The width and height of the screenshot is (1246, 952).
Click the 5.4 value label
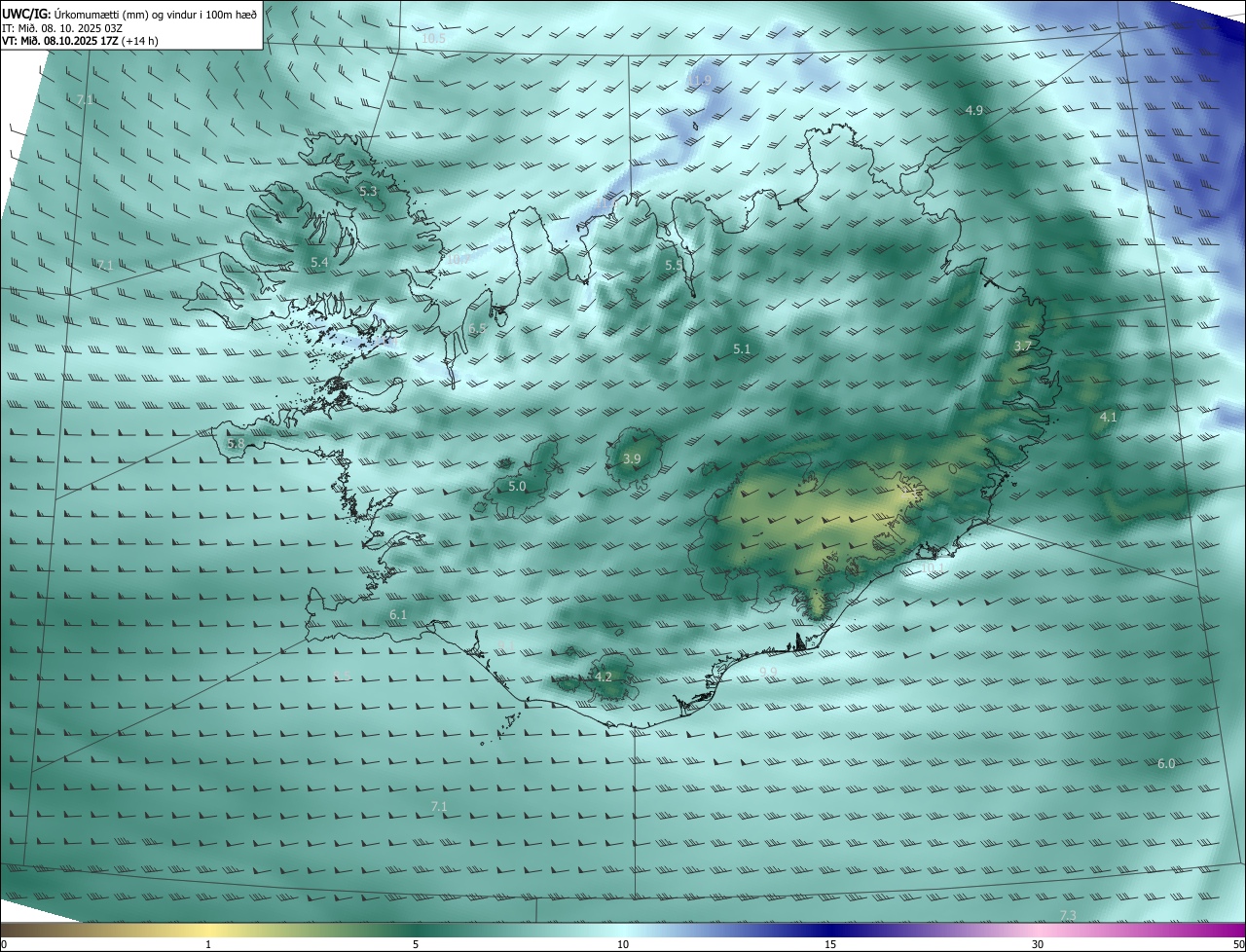click(319, 263)
